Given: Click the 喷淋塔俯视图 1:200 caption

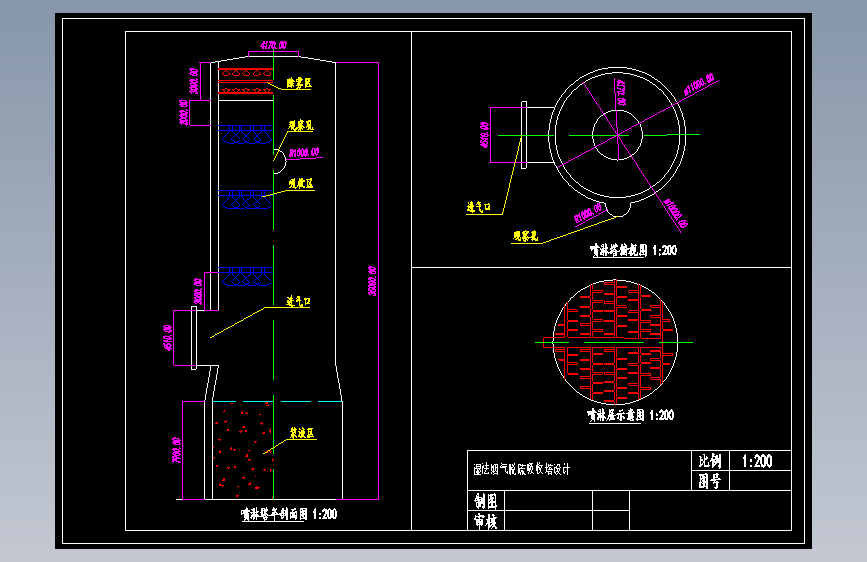Looking at the screenshot, I should coord(633,251).
